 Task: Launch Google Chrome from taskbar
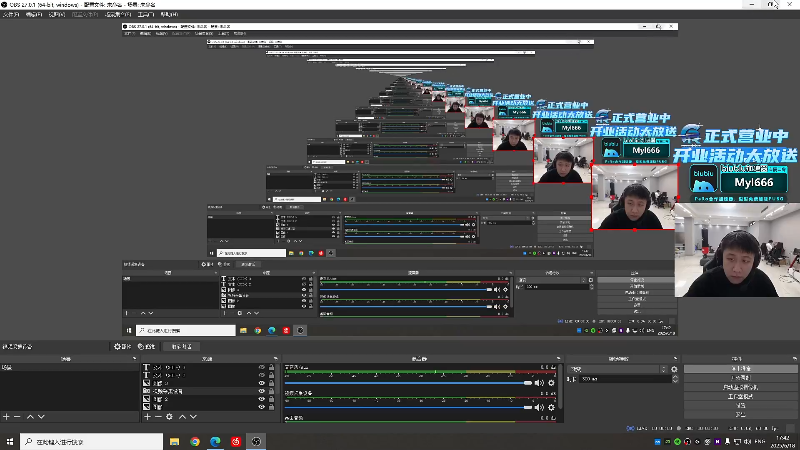[x=195, y=441]
